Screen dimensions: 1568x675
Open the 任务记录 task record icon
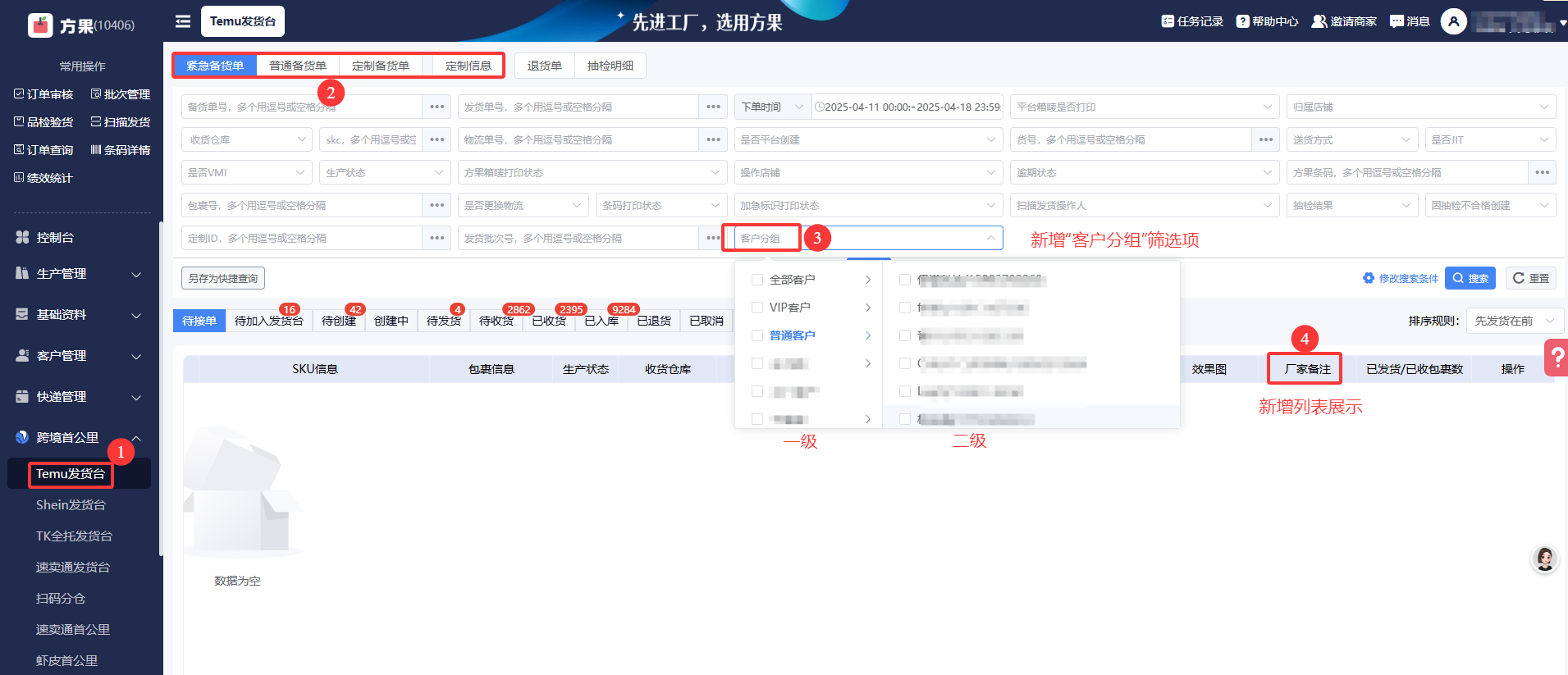[1168, 21]
